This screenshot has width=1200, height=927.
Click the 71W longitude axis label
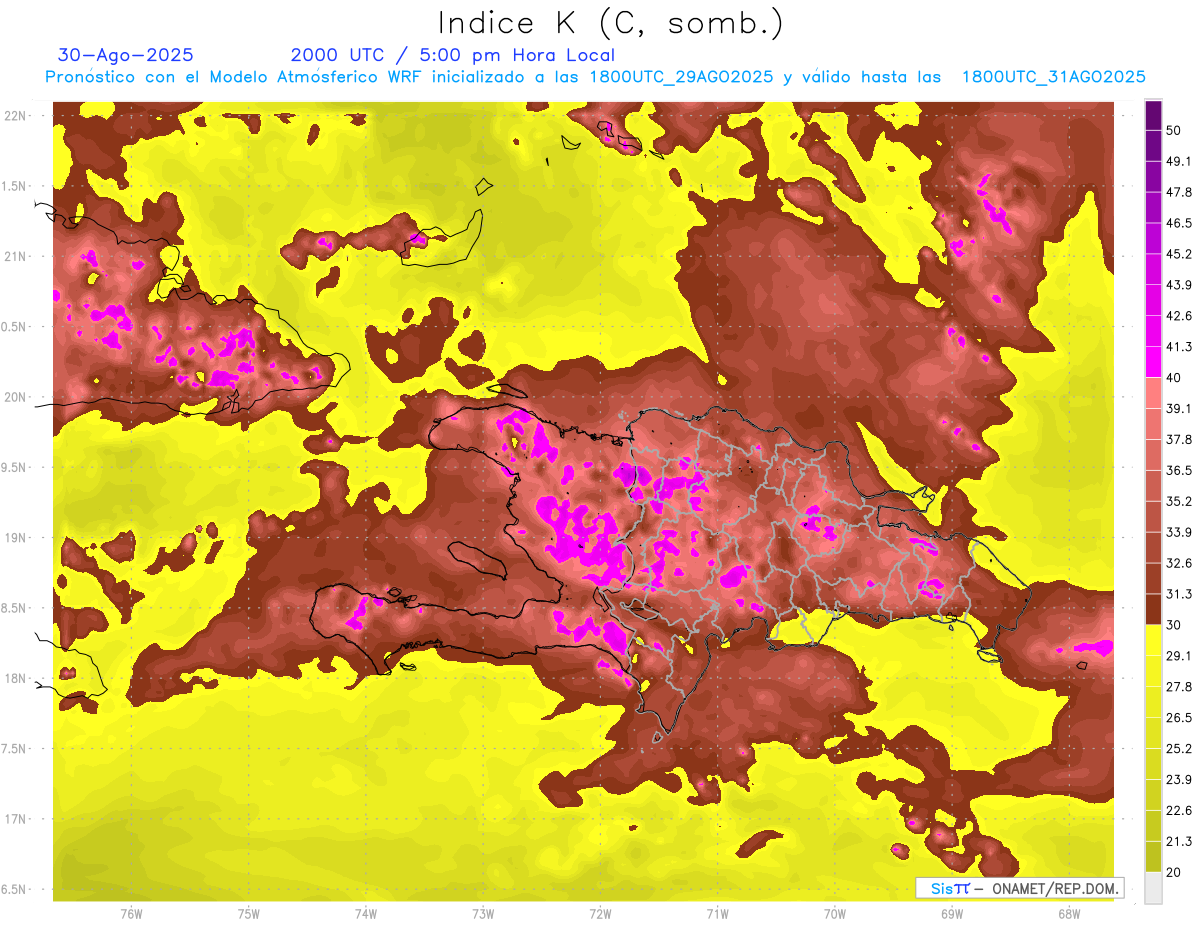(x=717, y=913)
